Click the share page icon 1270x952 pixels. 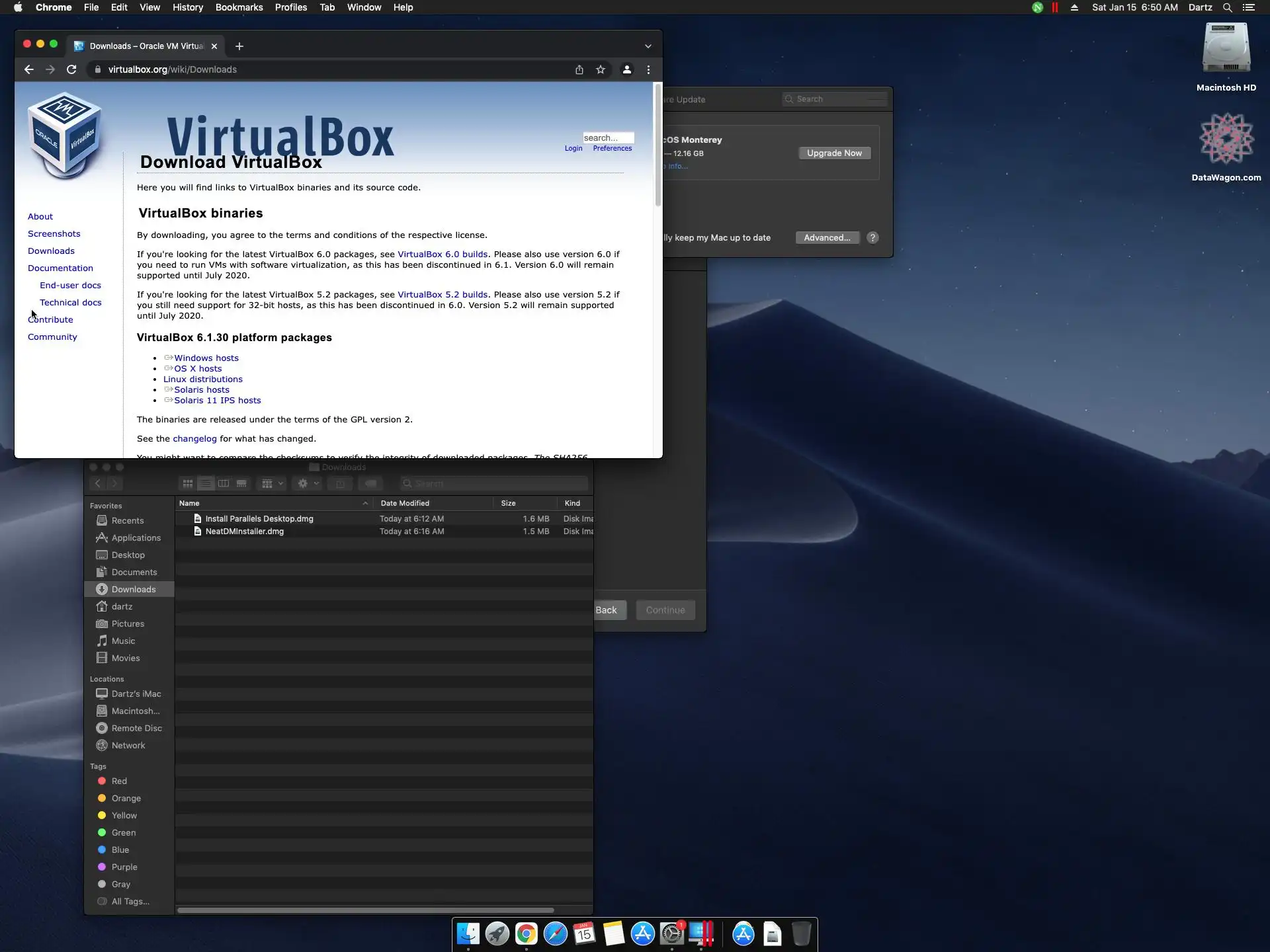579,69
